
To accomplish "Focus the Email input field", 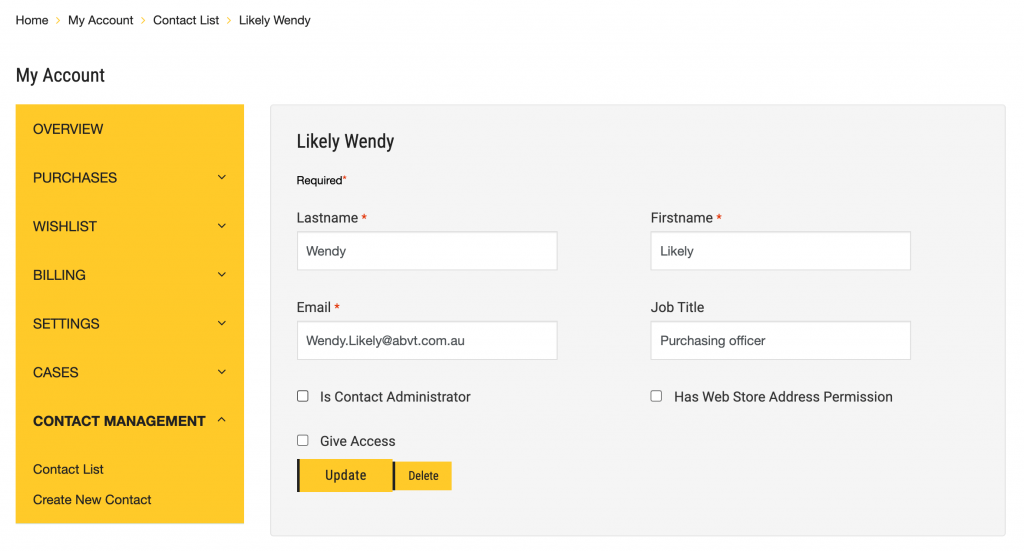I will (427, 341).
